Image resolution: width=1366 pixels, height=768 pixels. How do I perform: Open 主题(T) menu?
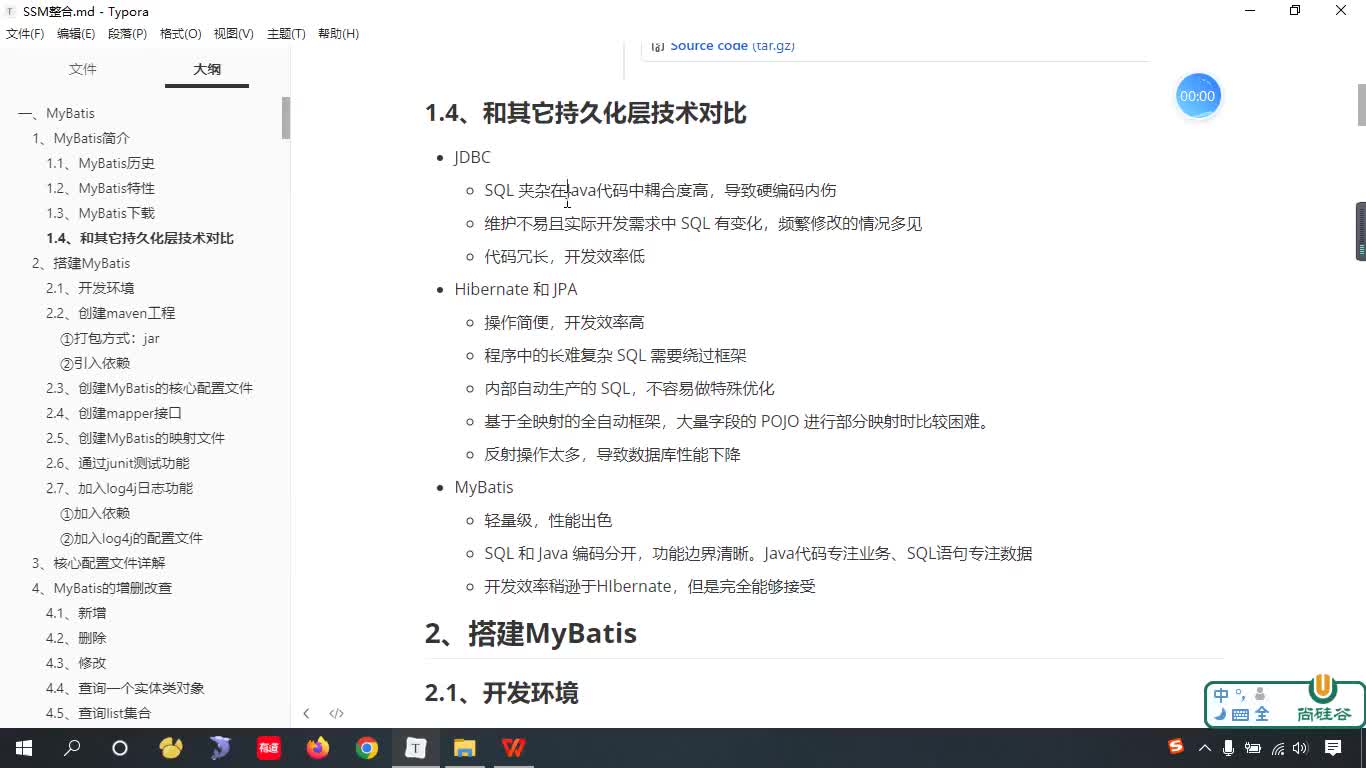click(286, 34)
